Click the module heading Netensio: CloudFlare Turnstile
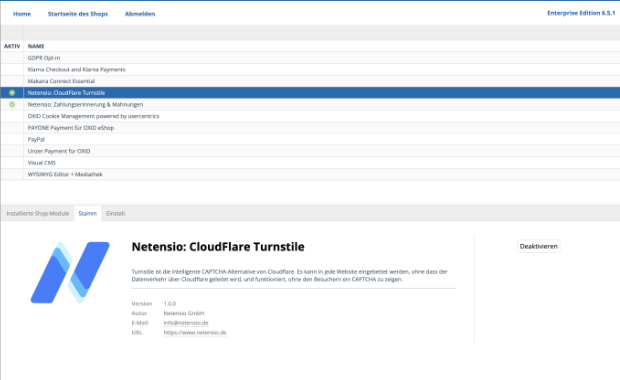 coord(218,247)
